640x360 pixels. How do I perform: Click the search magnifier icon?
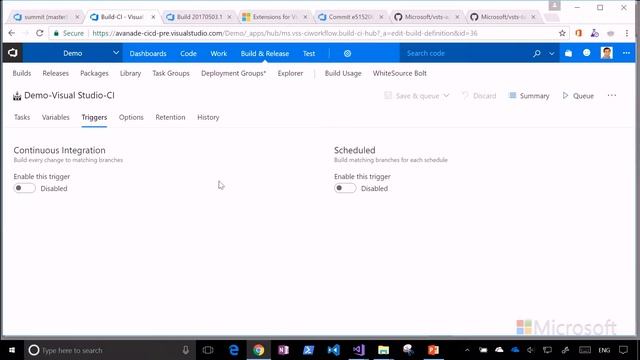click(x=537, y=53)
